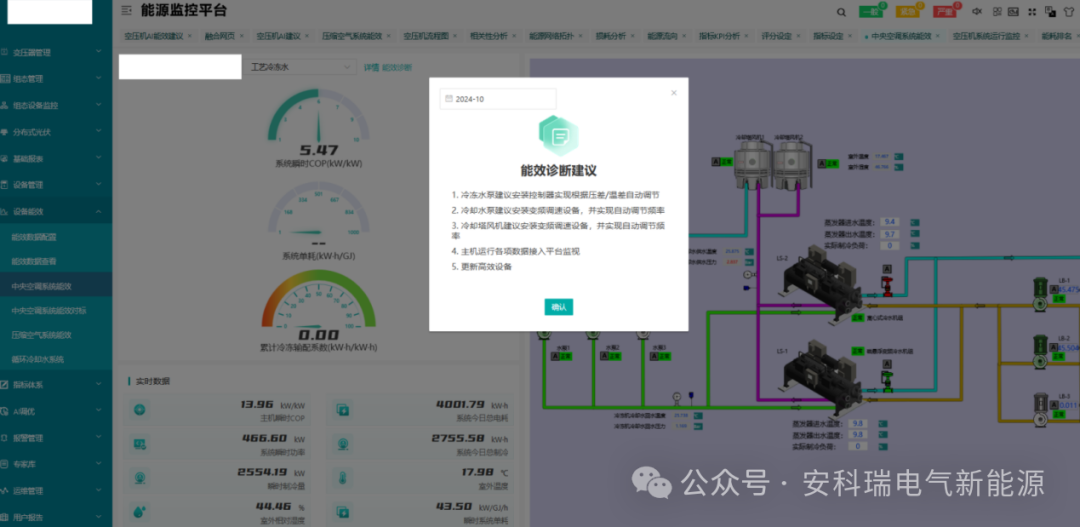Select 中央空调系统能效 in the sidebar
Viewport: 1080px width, 527px height.
point(56,286)
